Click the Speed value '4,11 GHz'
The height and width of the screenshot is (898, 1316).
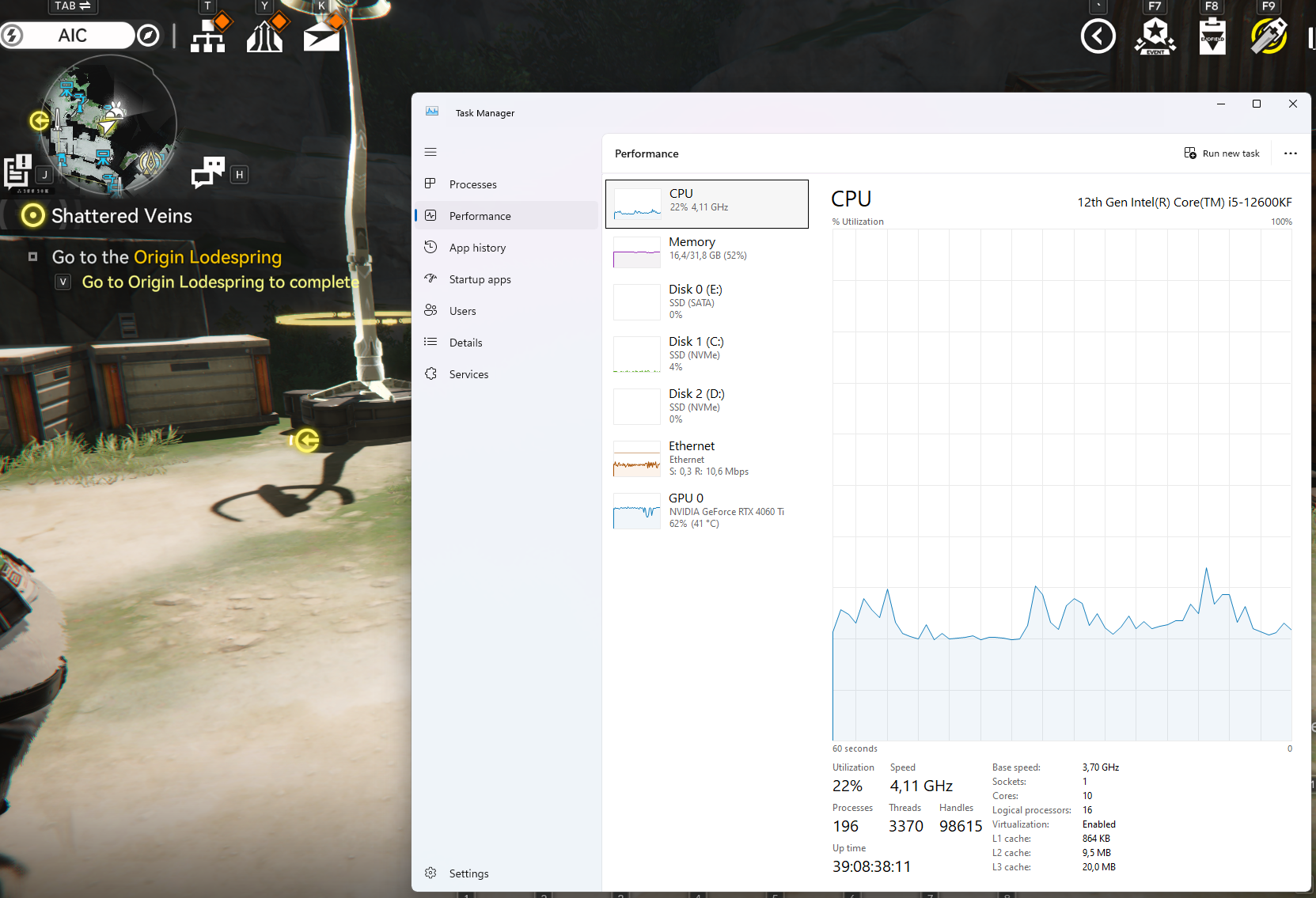pyautogui.click(x=921, y=786)
